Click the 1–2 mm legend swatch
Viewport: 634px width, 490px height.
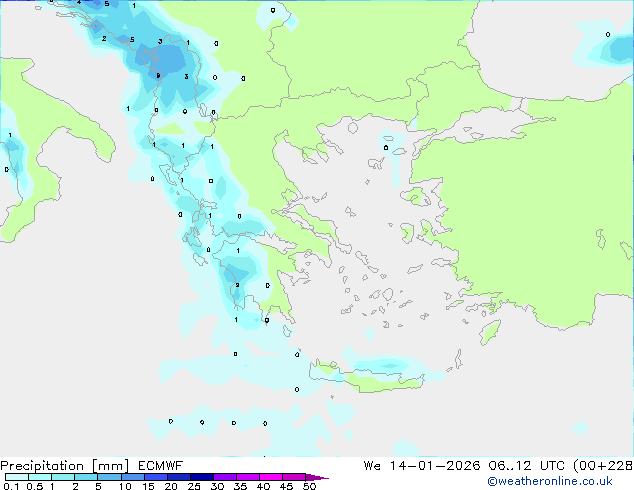pyautogui.click(x=63, y=477)
